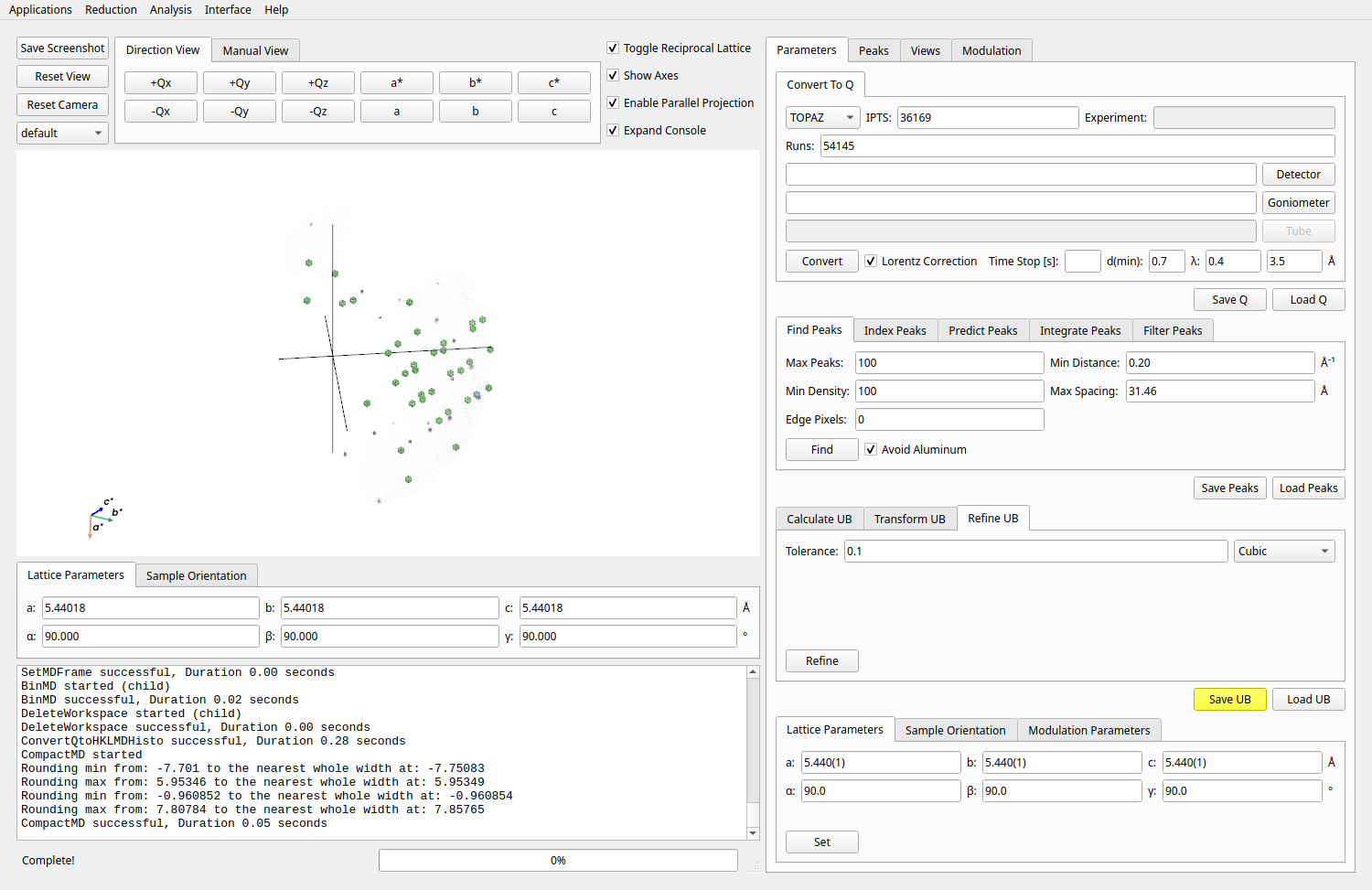This screenshot has height=890, width=1372.
Task: View along the c* direction
Action: 554,82
